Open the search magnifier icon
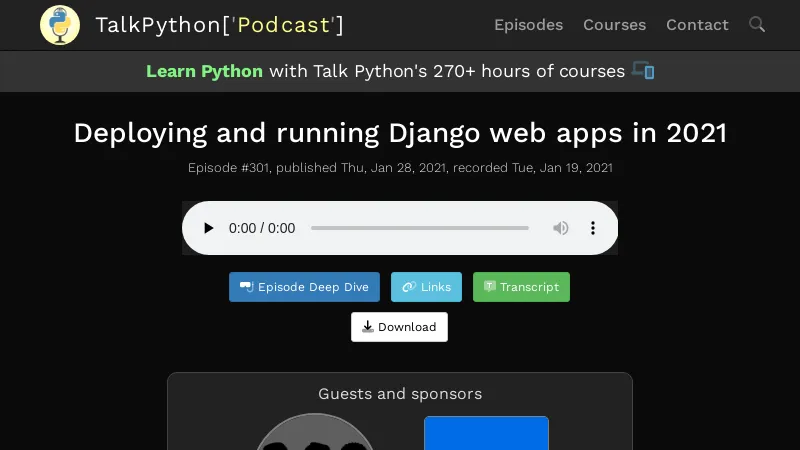 point(757,24)
